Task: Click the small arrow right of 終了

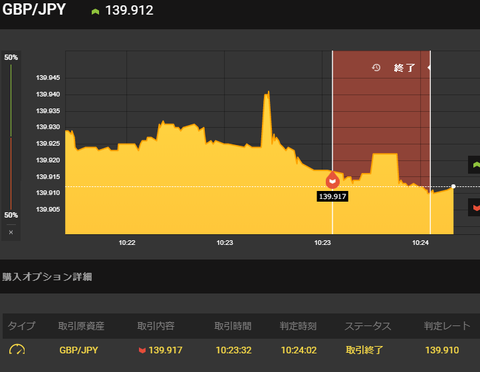Action: [429, 68]
